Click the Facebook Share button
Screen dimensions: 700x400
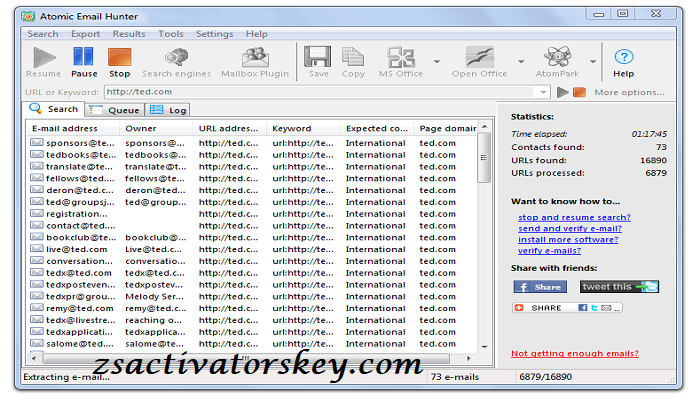[x=540, y=287]
